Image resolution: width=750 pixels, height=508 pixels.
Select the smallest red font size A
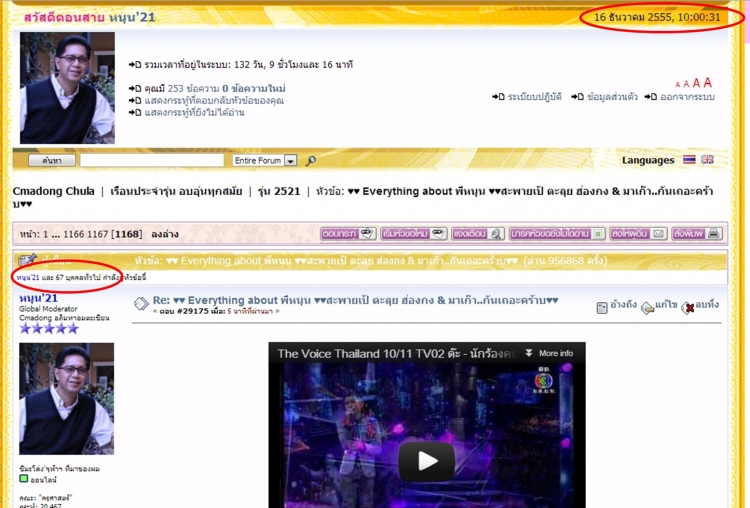point(677,85)
